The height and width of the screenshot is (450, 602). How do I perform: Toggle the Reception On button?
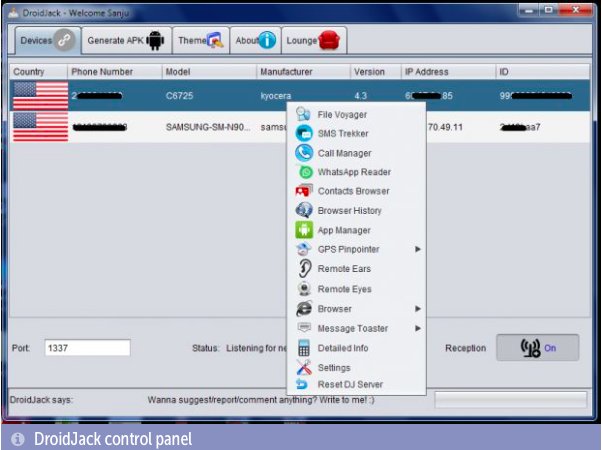pos(538,347)
